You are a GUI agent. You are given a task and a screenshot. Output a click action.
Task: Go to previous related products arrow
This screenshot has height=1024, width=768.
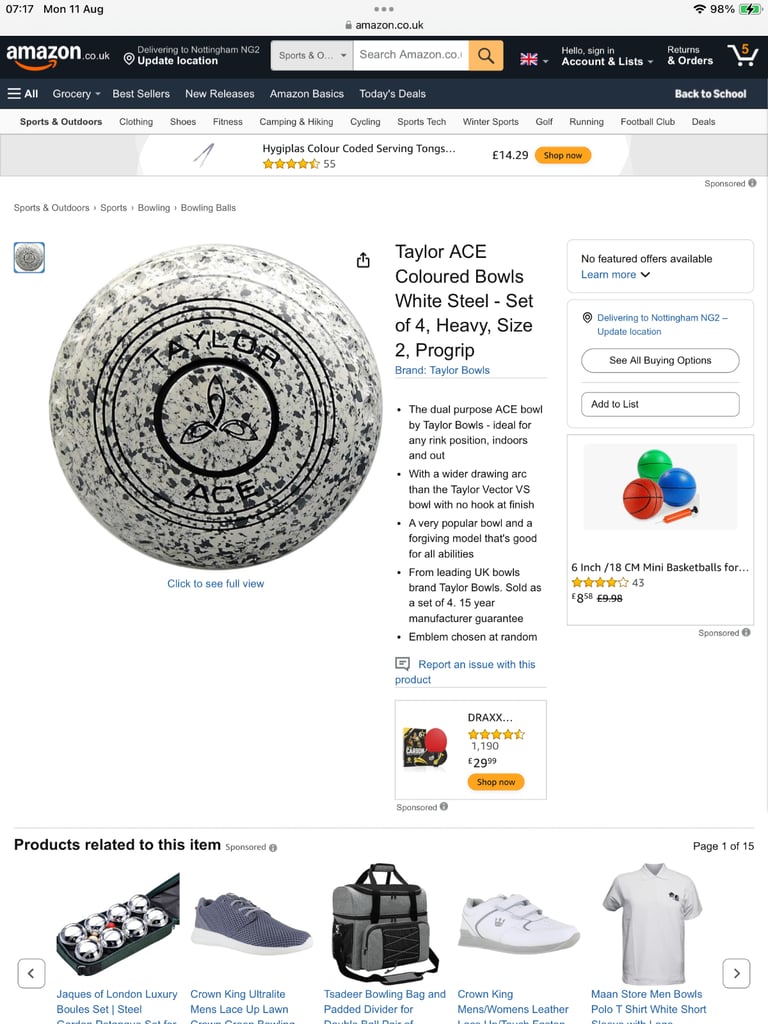click(x=31, y=973)
